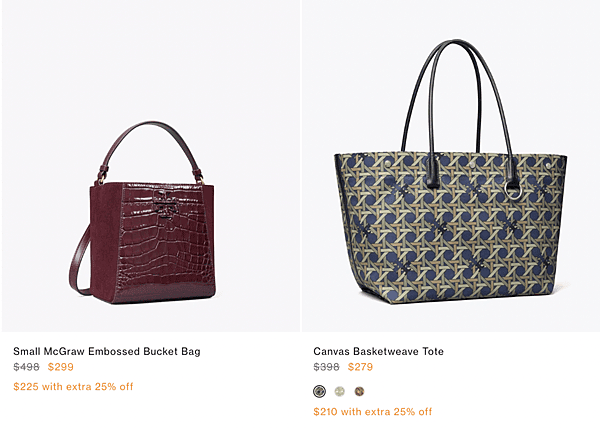
Task: Click the crossed-out $498 original price
Action: point(26,367)
